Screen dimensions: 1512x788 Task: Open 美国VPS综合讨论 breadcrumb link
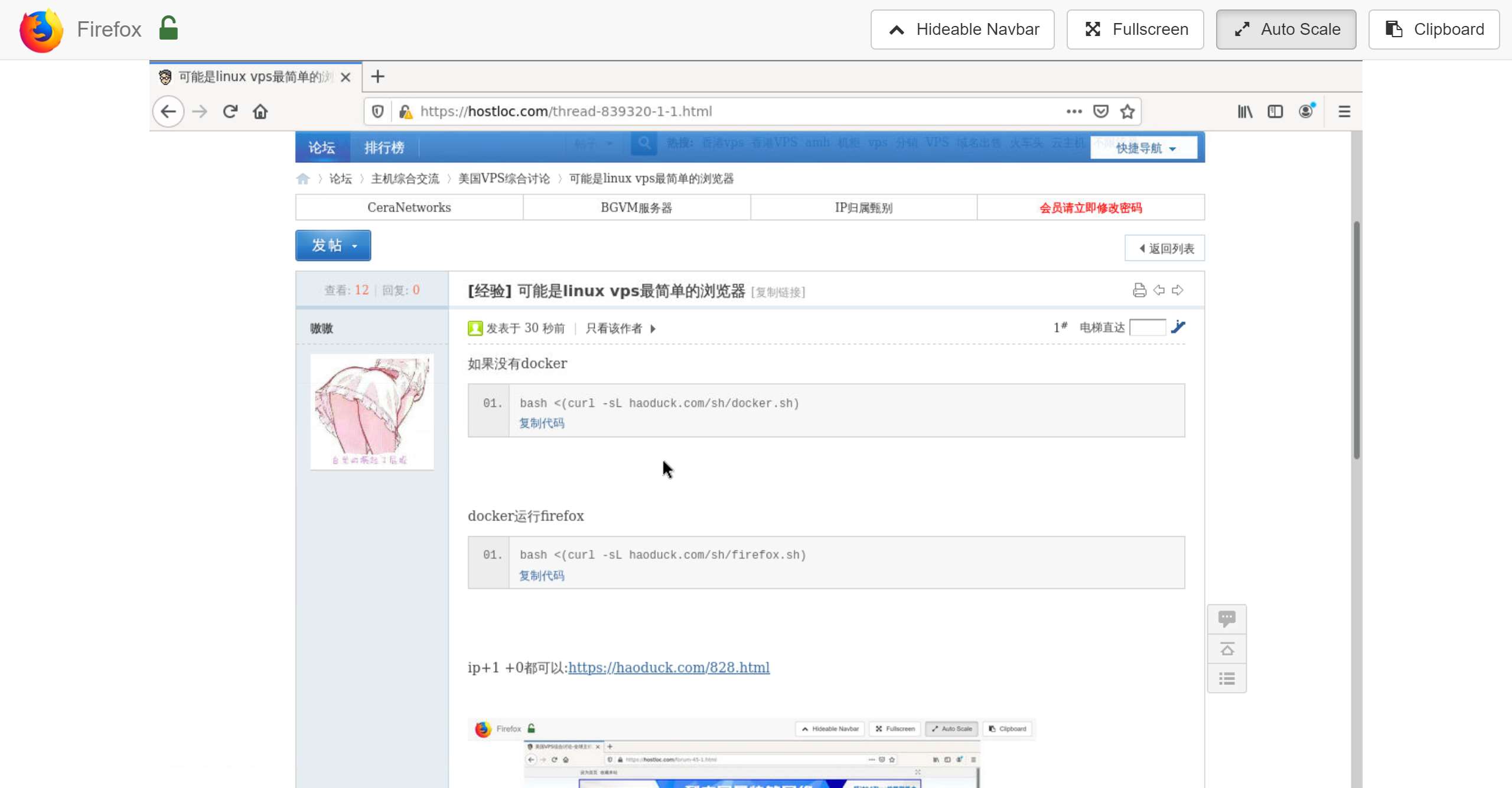(x=504, y=178)
